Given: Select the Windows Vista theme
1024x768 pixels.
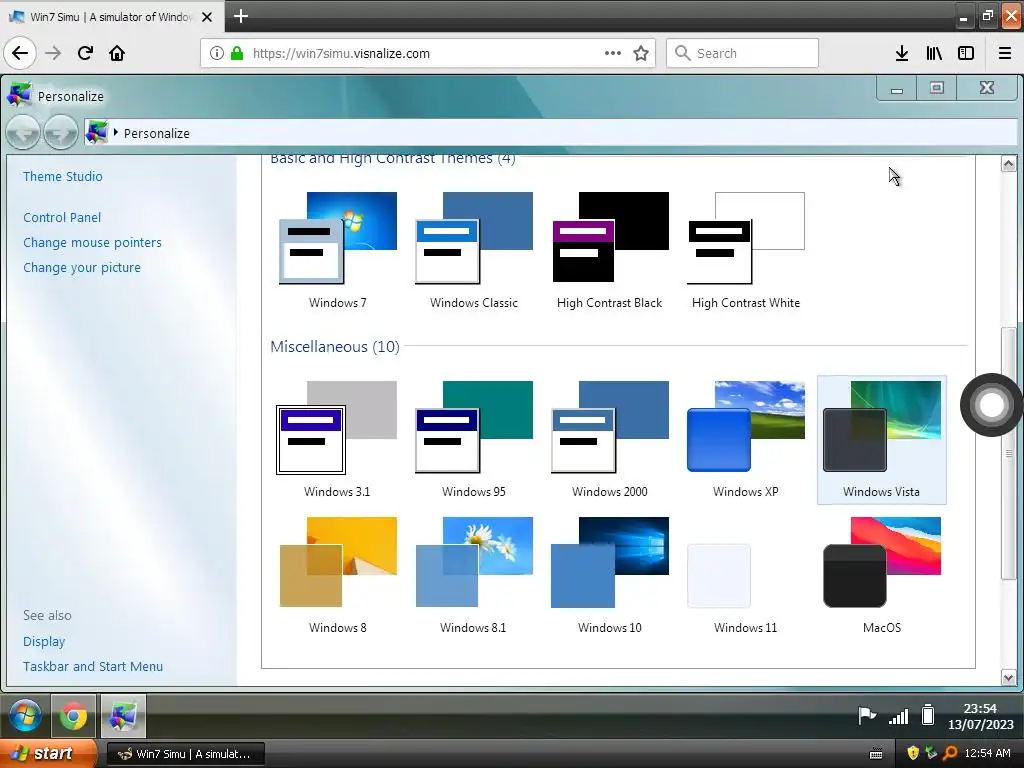Looking at the screenshot, I should click(882, 439).
